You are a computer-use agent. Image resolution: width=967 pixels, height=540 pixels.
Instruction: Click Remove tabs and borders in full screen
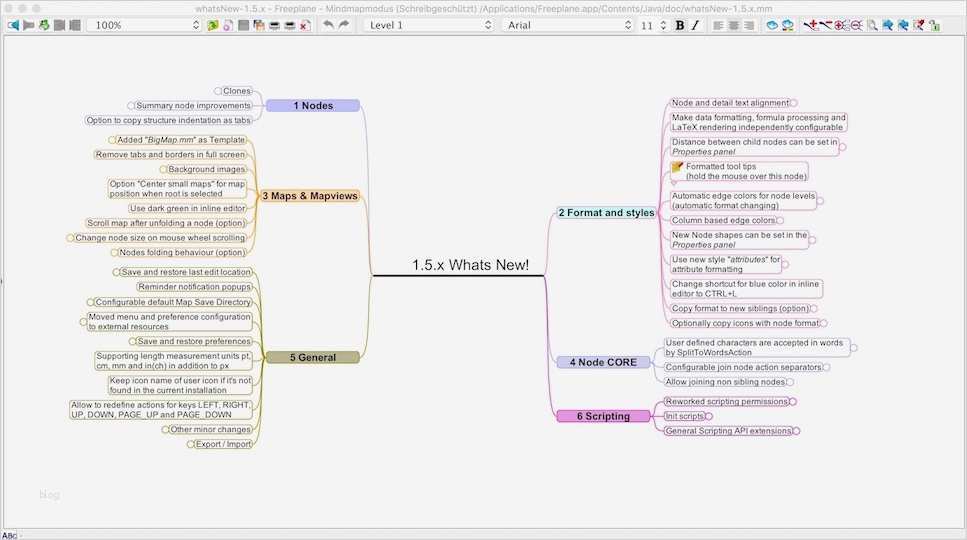tap(170, 155)
